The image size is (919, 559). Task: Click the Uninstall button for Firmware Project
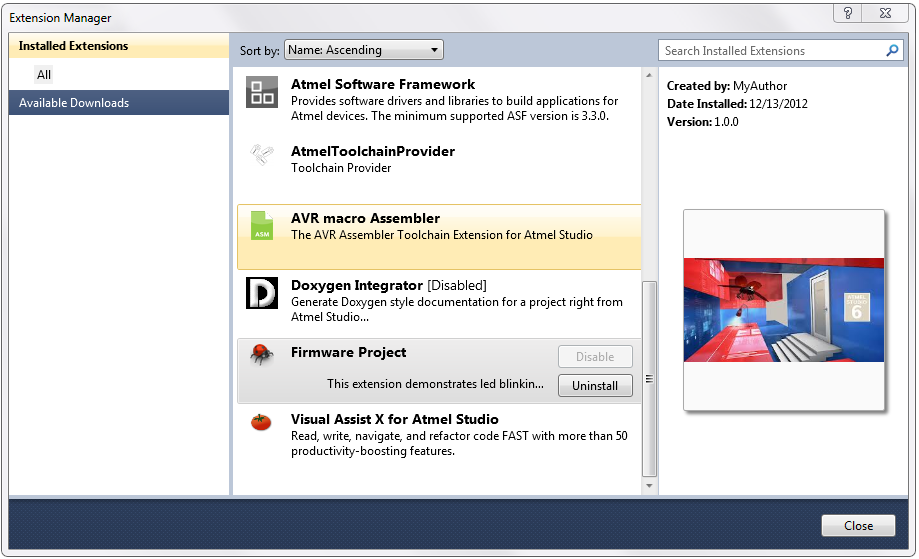pyautogui.click(x=595, y=386)
